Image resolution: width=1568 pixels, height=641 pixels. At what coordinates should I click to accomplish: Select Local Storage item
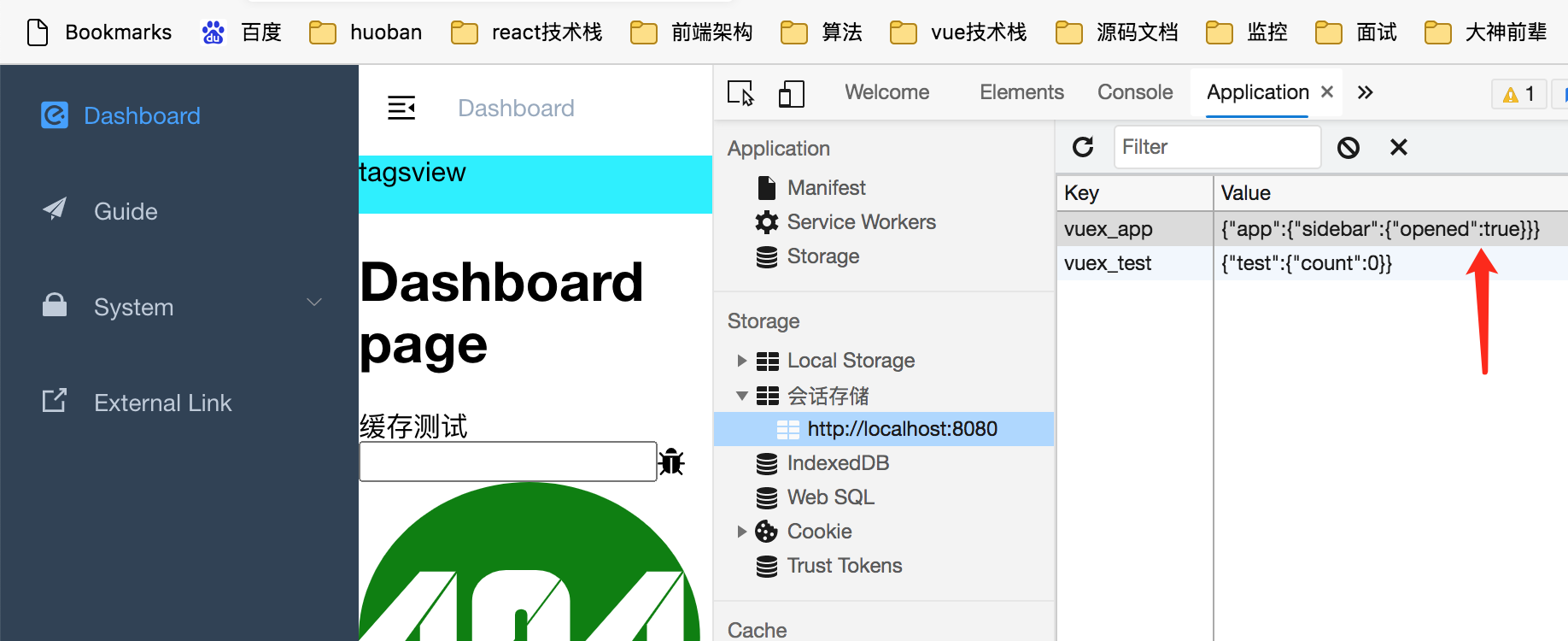pyautogui.click(x=851, y=361)
